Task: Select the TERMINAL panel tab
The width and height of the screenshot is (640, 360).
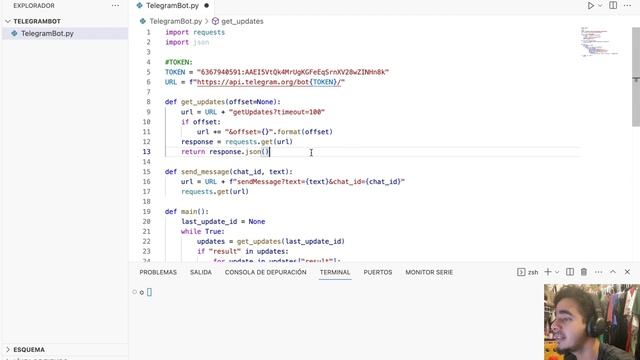Action: 335,272
